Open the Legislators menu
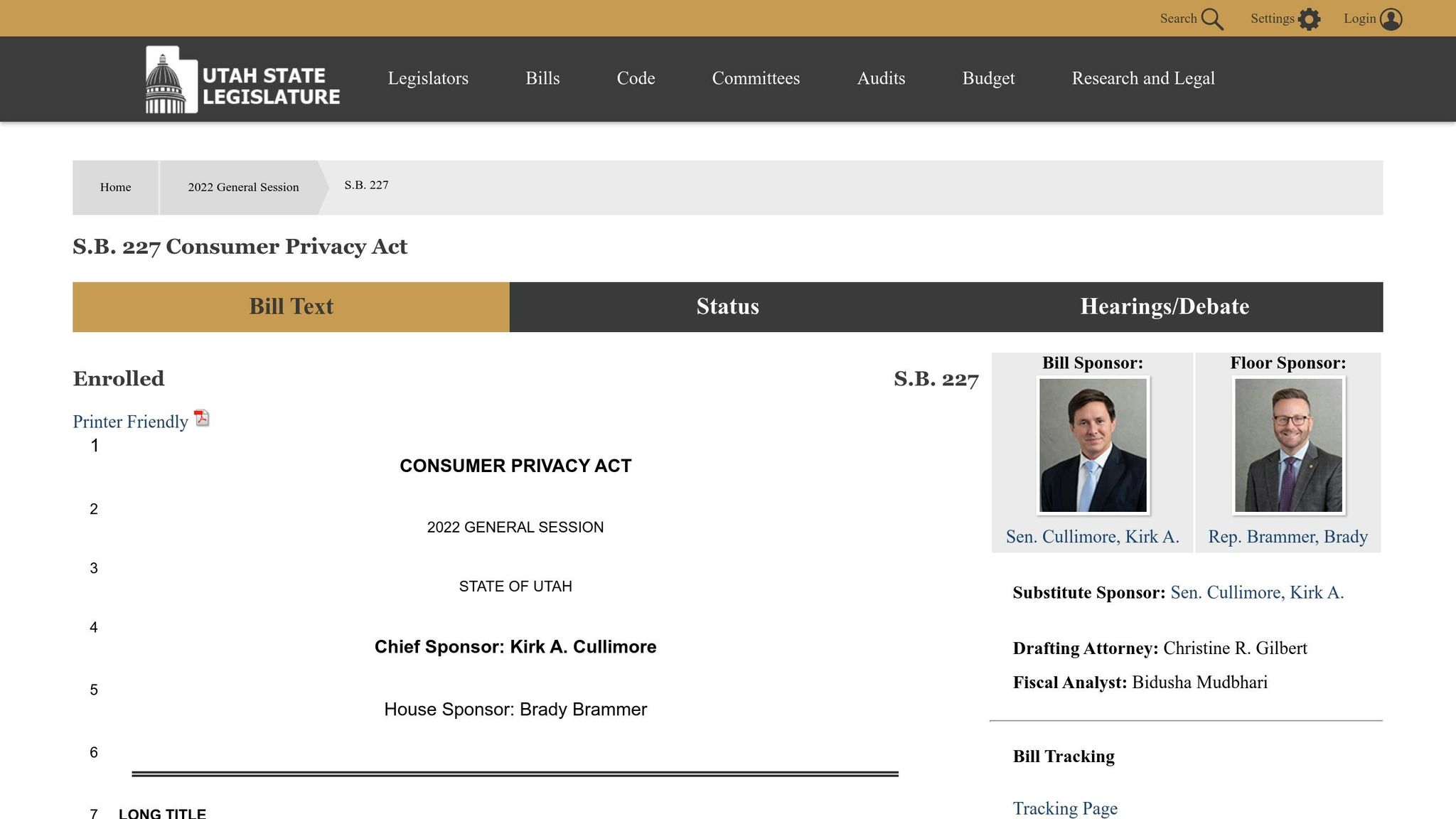Image resolution: width=1456 pixels, height=819 pixels. click(428, 78)
